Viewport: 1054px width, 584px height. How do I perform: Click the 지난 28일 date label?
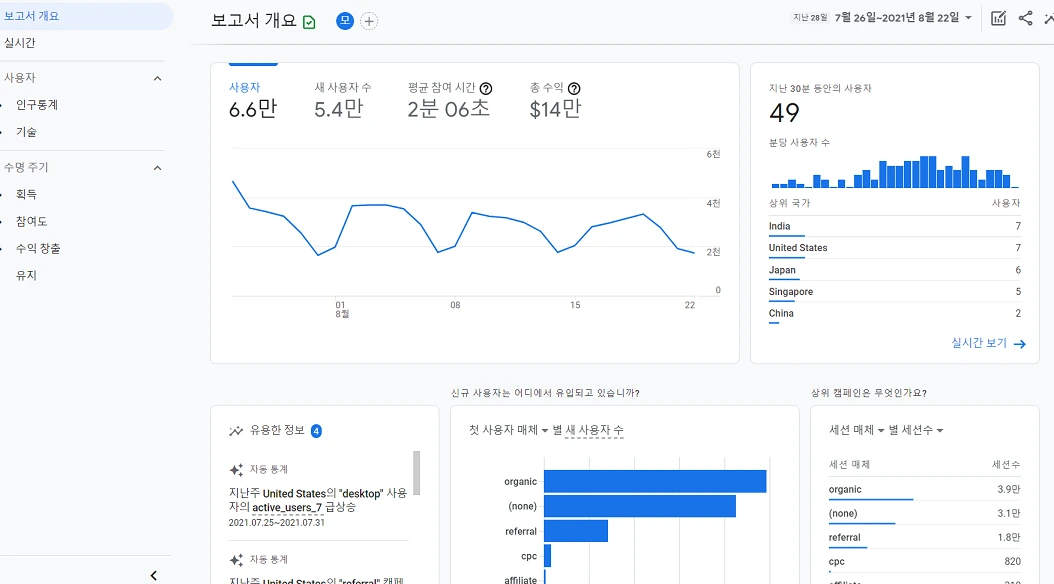pyautogui.click(x=810, y=17)
